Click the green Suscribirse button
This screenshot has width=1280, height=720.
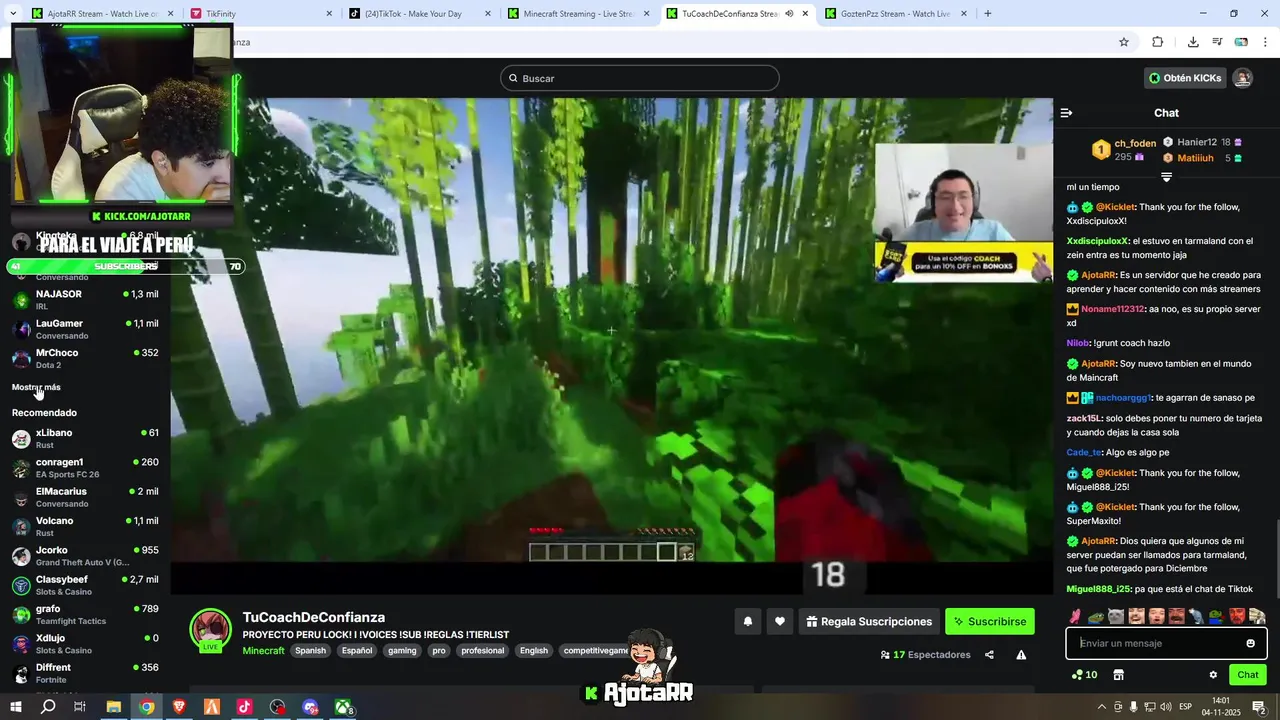(x=990, y=621)
